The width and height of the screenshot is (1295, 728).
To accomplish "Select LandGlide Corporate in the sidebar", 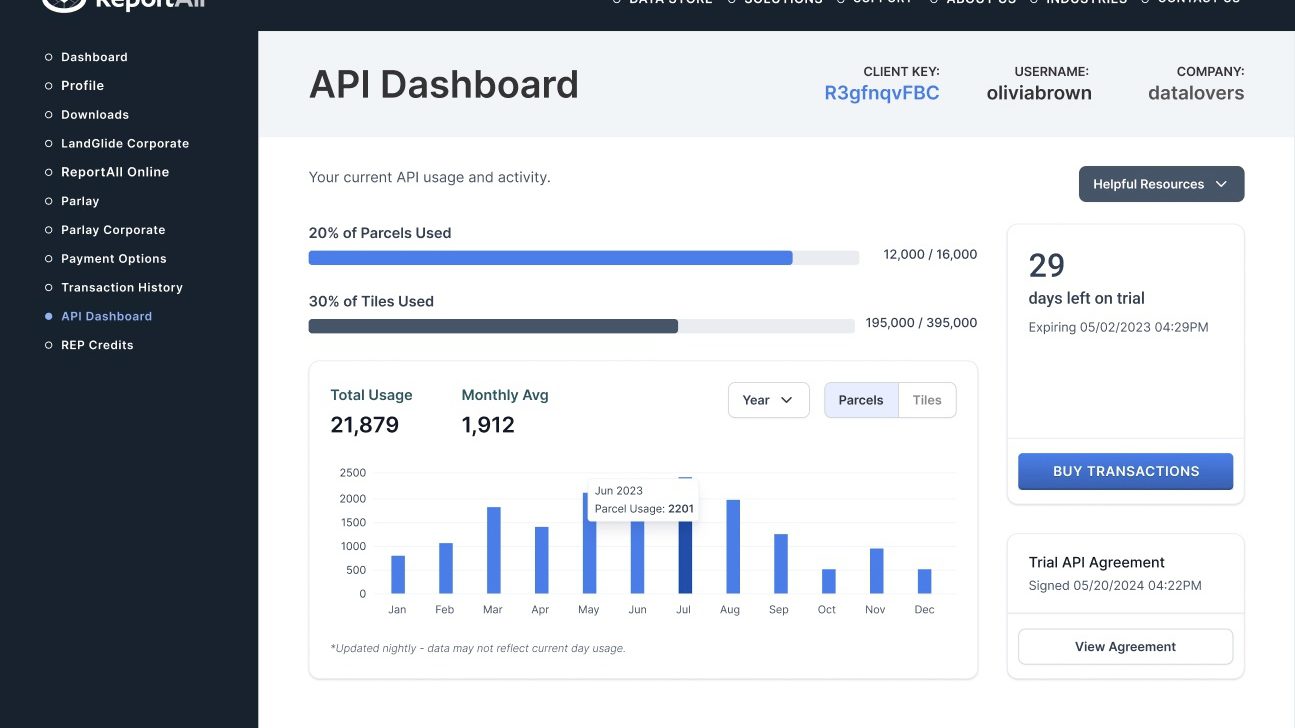I will [x=125, y=143].
